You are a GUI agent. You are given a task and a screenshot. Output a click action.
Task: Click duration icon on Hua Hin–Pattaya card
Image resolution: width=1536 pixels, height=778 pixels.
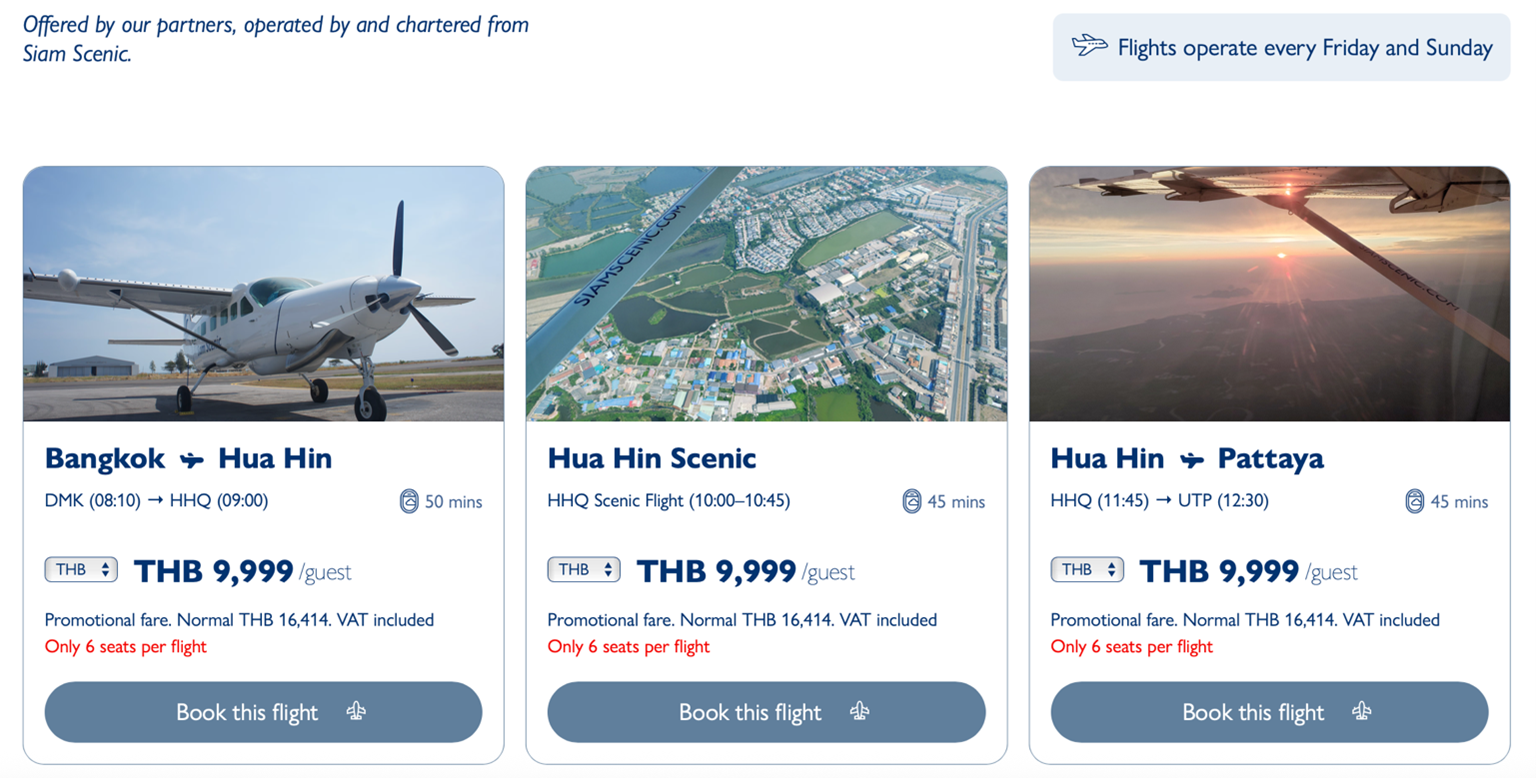(x=1415, y=501)
